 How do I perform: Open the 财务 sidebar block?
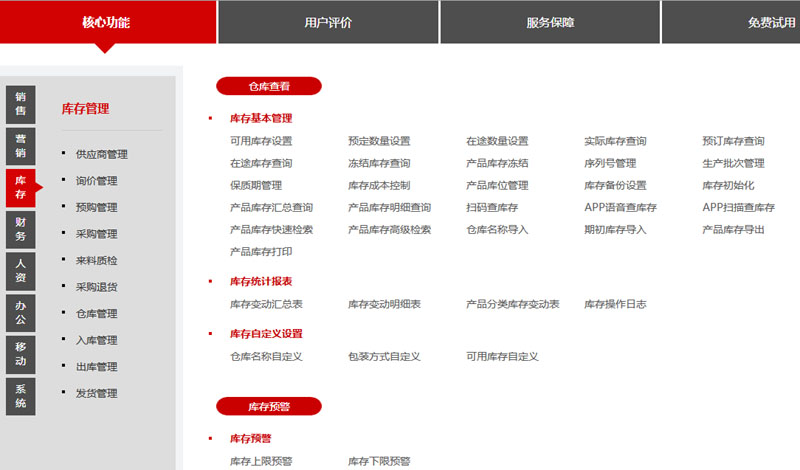[20, 229]
